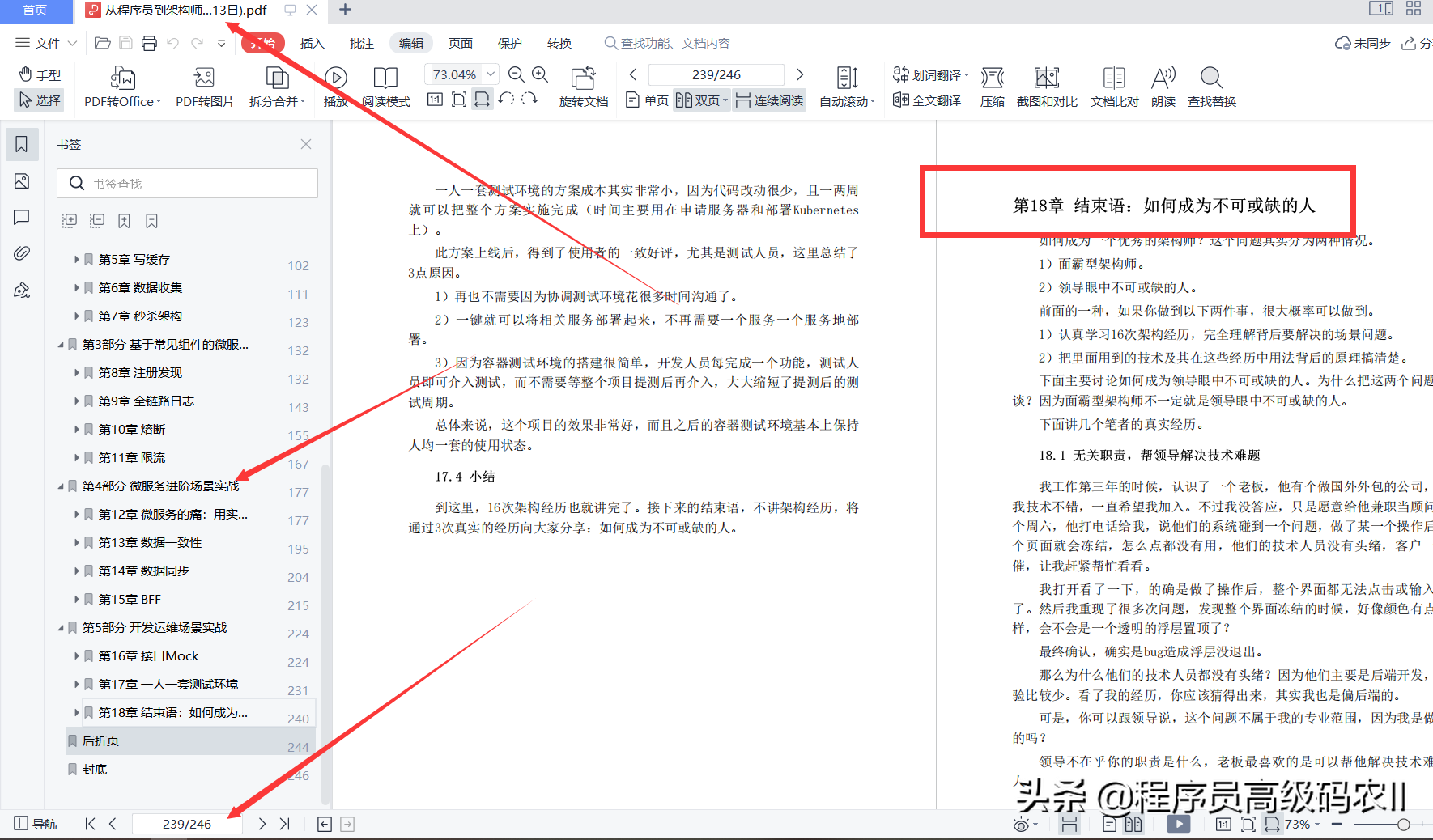Rotate page clockwise icon
Screen dimensions: 1433x840
(529, 100)
